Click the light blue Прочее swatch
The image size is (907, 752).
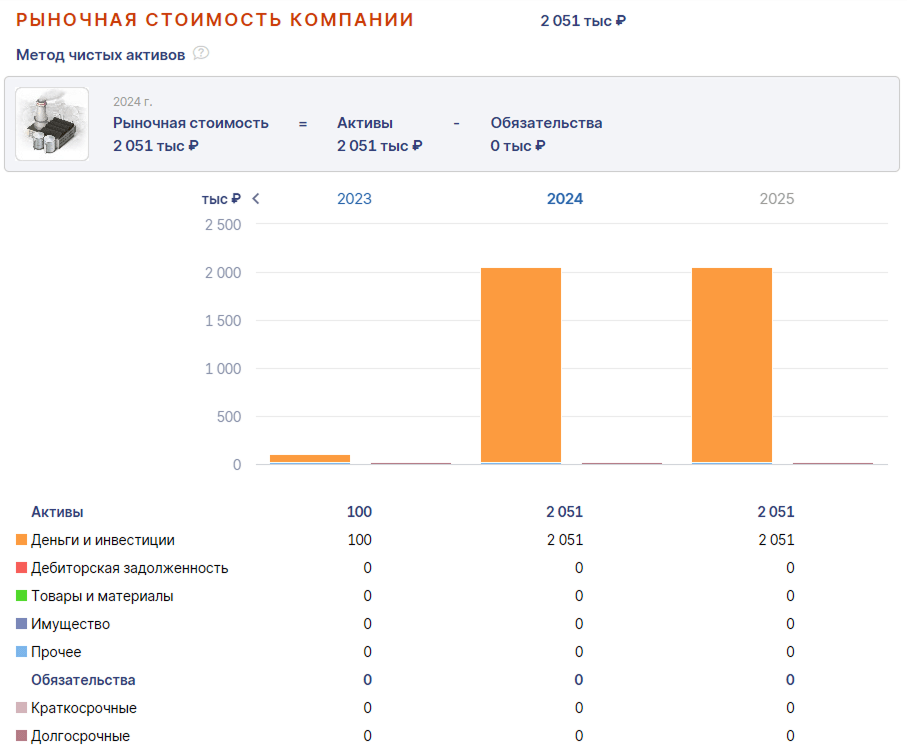click(21, 651)
